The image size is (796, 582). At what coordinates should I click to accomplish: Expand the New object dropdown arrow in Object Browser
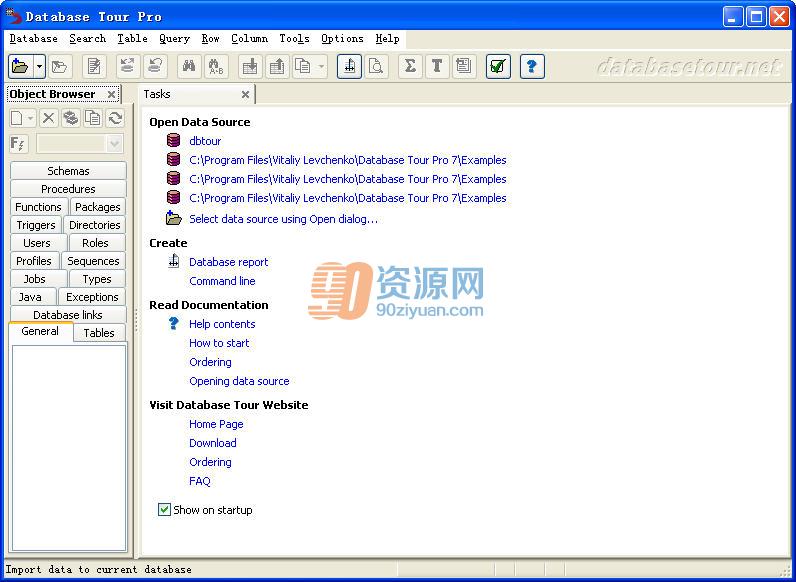pos(30,118)
